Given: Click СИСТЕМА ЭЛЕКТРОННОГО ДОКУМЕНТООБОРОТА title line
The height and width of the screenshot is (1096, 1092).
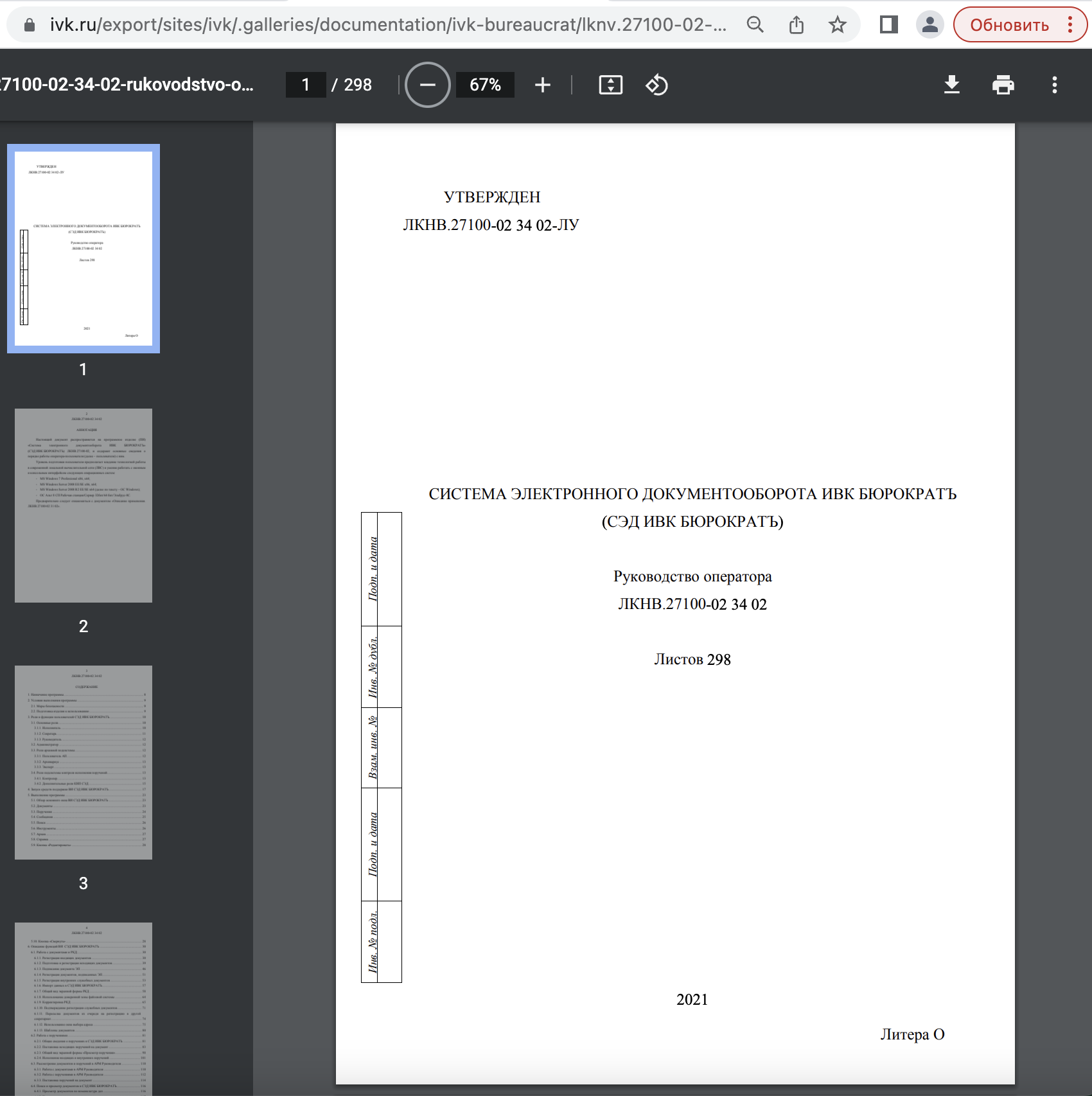Looking at the screenshot, I should click(692, 494).
